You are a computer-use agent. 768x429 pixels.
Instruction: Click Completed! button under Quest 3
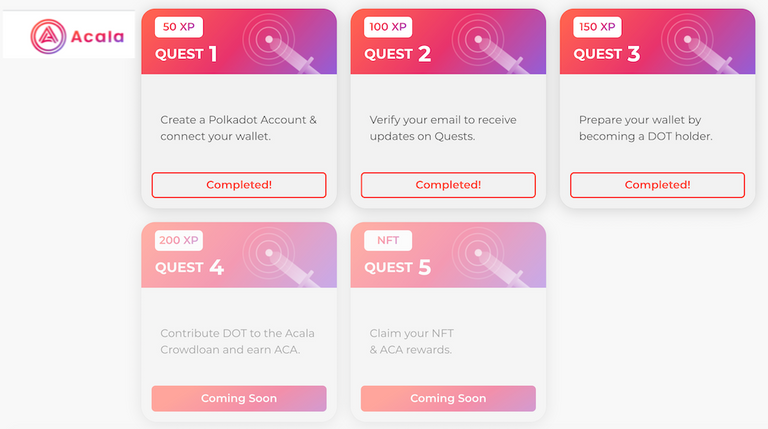[x=657, y=185]
